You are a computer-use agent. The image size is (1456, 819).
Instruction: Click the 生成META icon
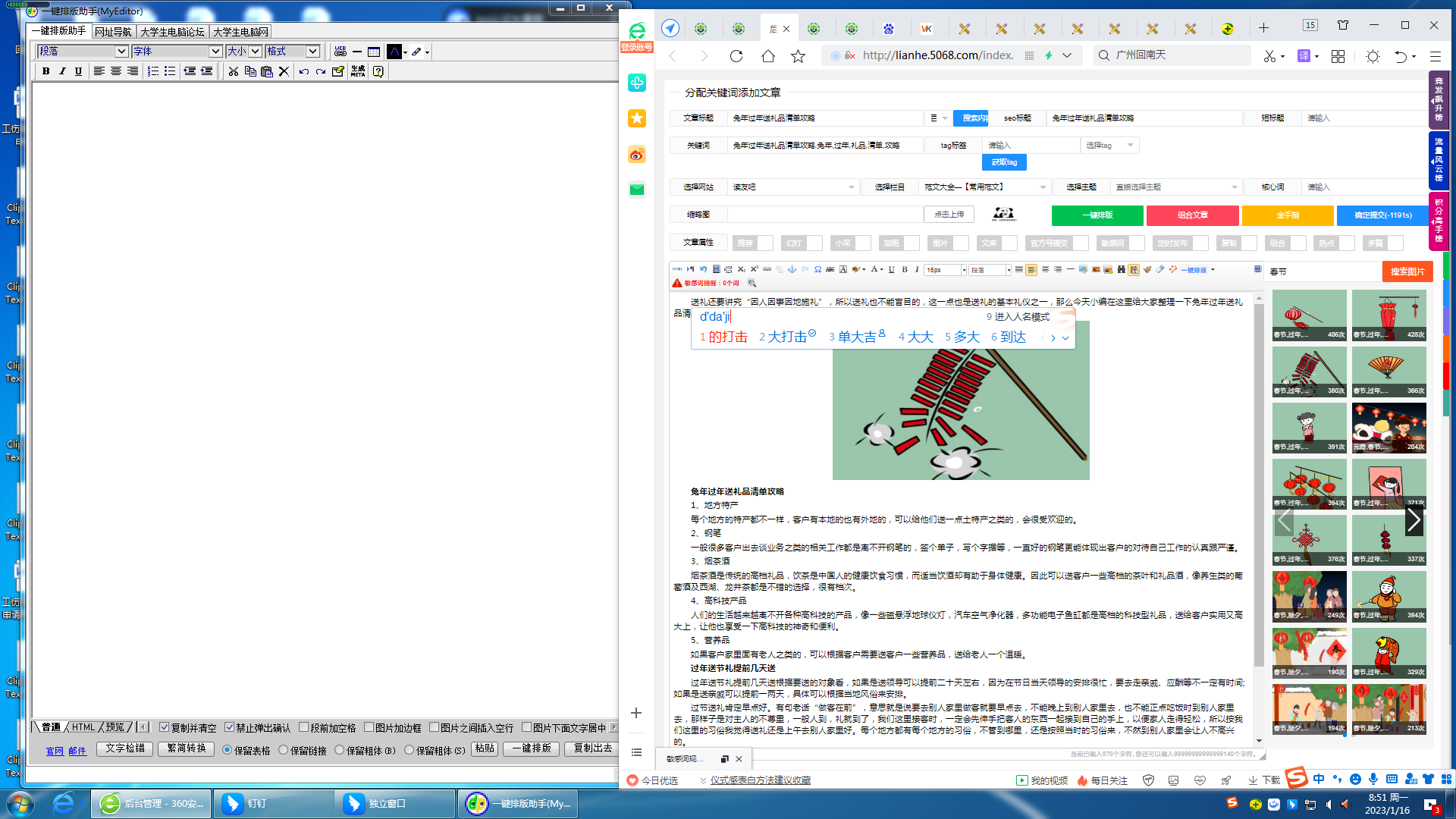tap(358, 71)
